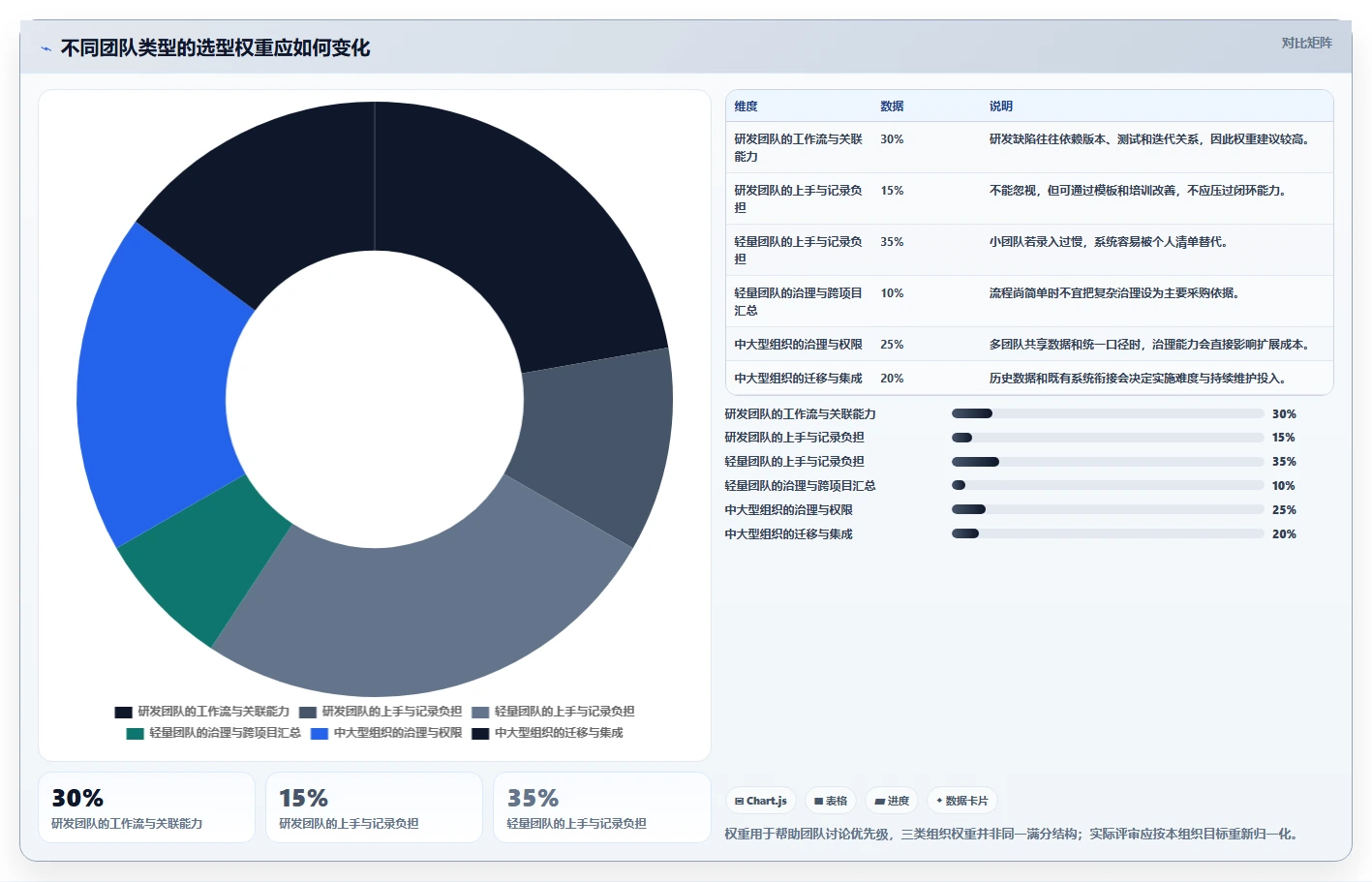Toggle legend item 研发团队的上手与记录负担

point(381,712)
